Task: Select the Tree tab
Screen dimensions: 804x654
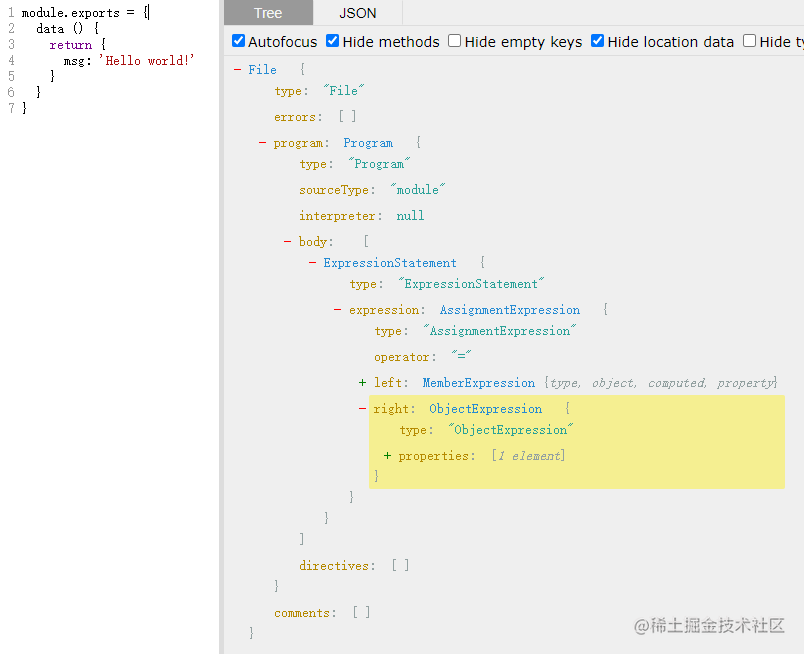Action: coord(268,13)
